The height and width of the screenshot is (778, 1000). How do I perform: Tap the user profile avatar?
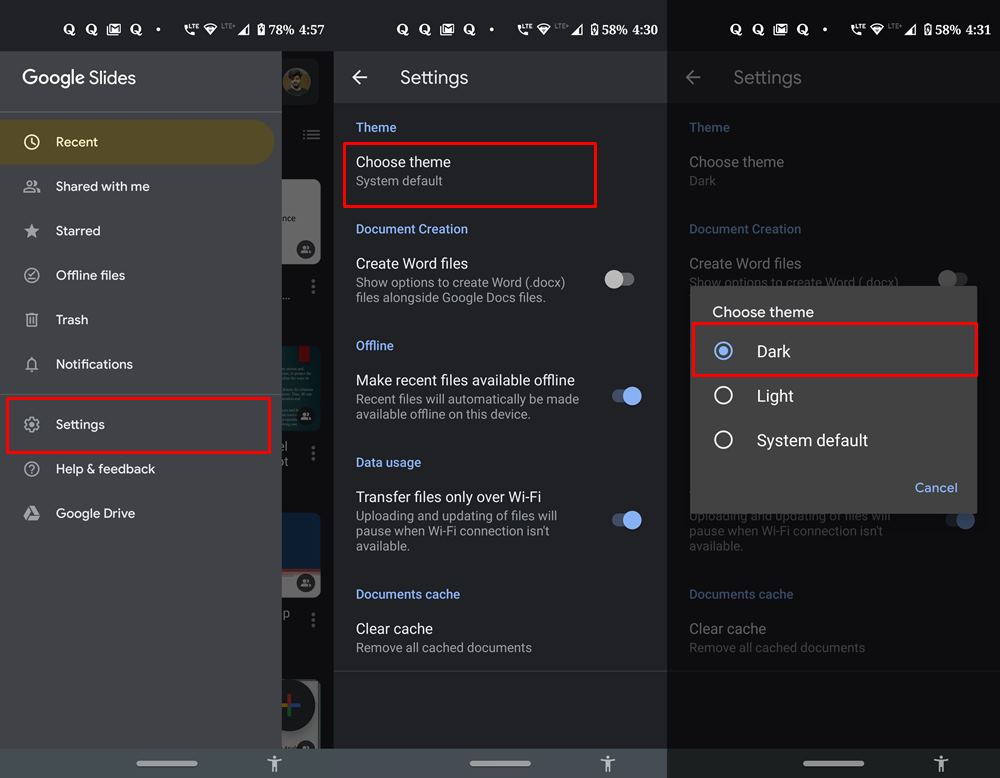[x=297, y=81]
